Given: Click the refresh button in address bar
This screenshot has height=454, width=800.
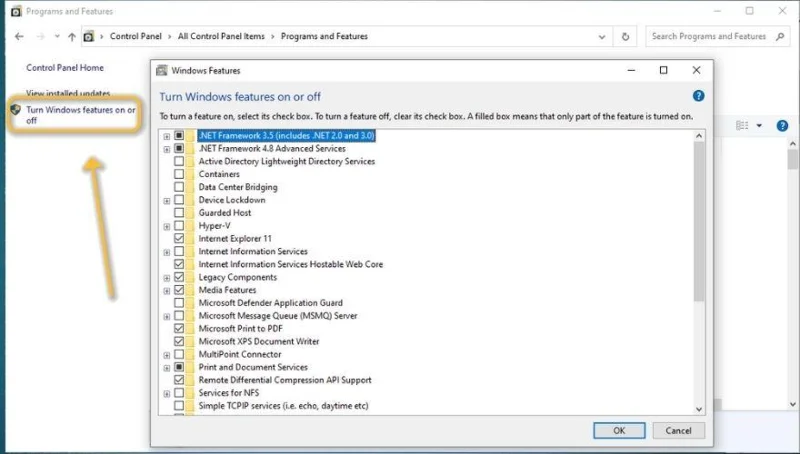Looking at the screenshot, I should tap(625, 37).
